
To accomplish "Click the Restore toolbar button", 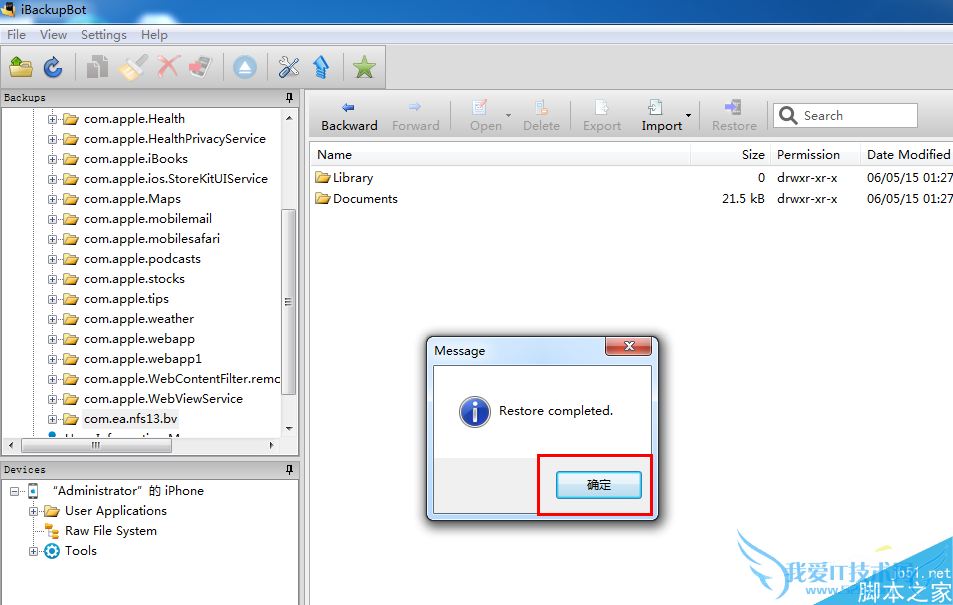I will click(734, 116).
